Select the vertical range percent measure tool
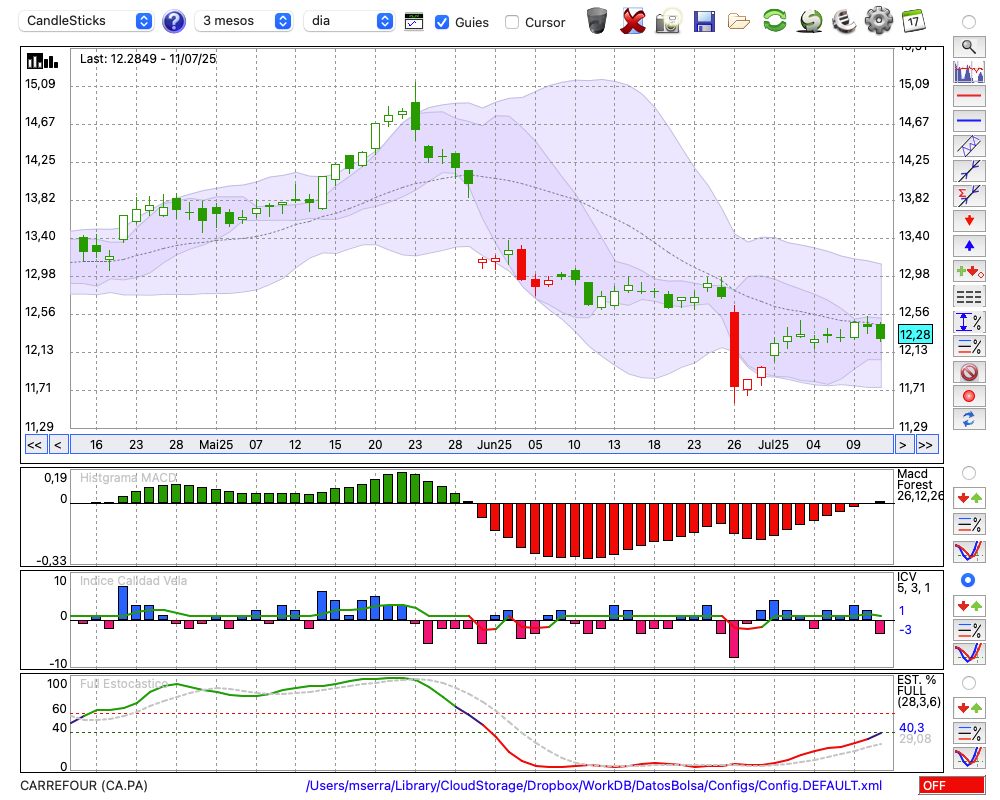The width and height of the screenshot is (1000, 800). [969, 322]
